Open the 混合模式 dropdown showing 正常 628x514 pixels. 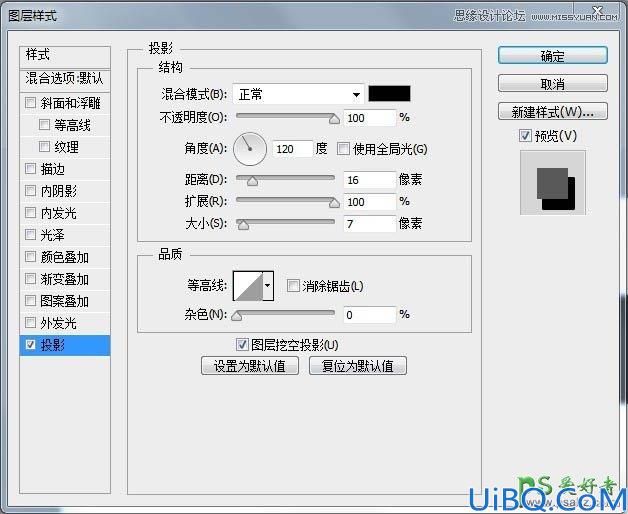point(298,95)
